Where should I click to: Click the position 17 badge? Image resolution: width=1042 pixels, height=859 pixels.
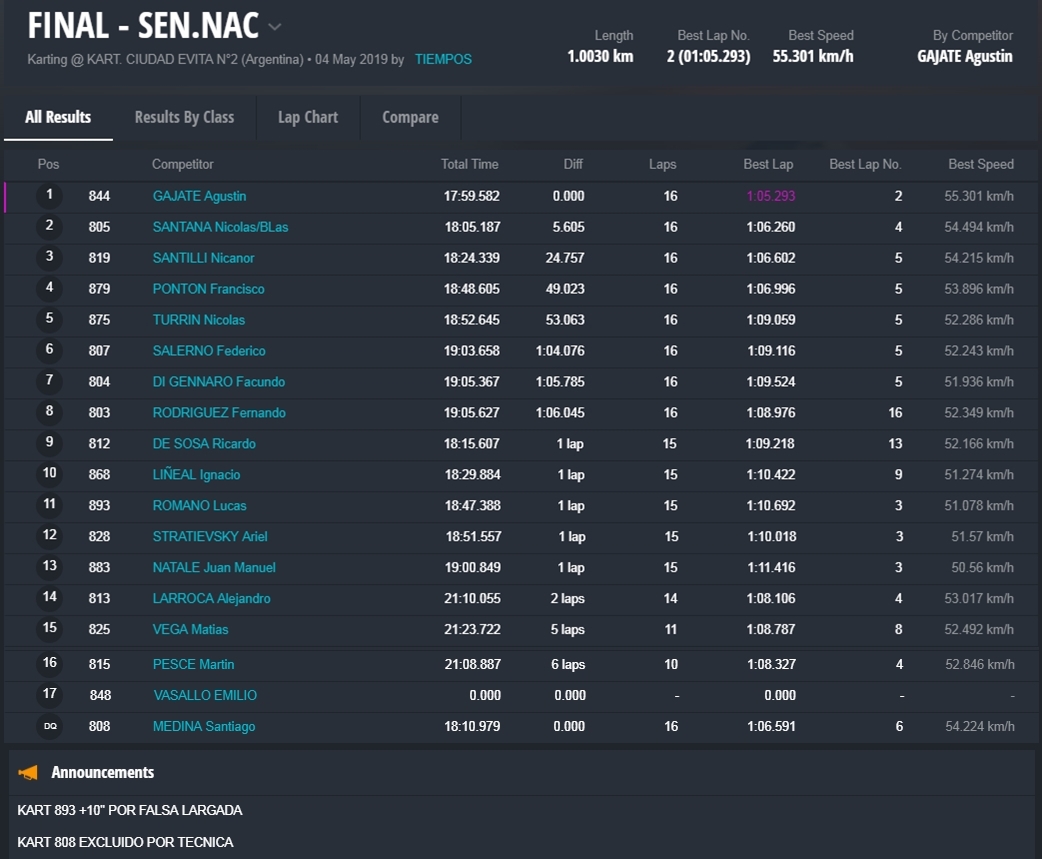pyautogui.click(x=49, y=695)
